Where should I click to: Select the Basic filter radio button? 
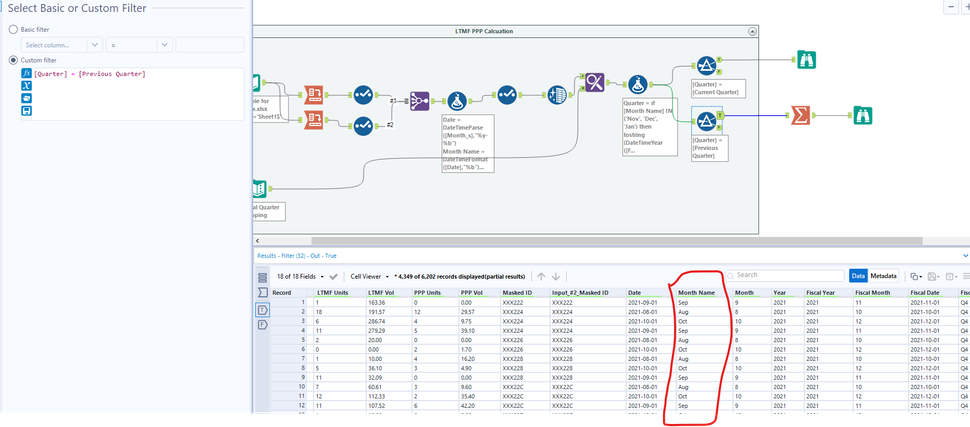[13, 30]
